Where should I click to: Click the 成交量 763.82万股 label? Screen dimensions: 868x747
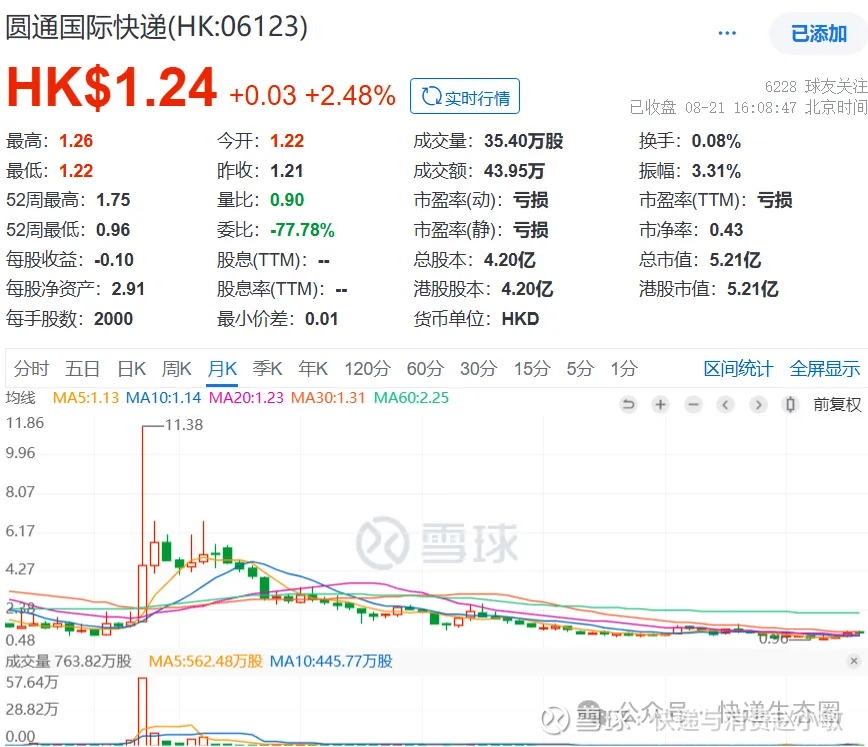69,661
